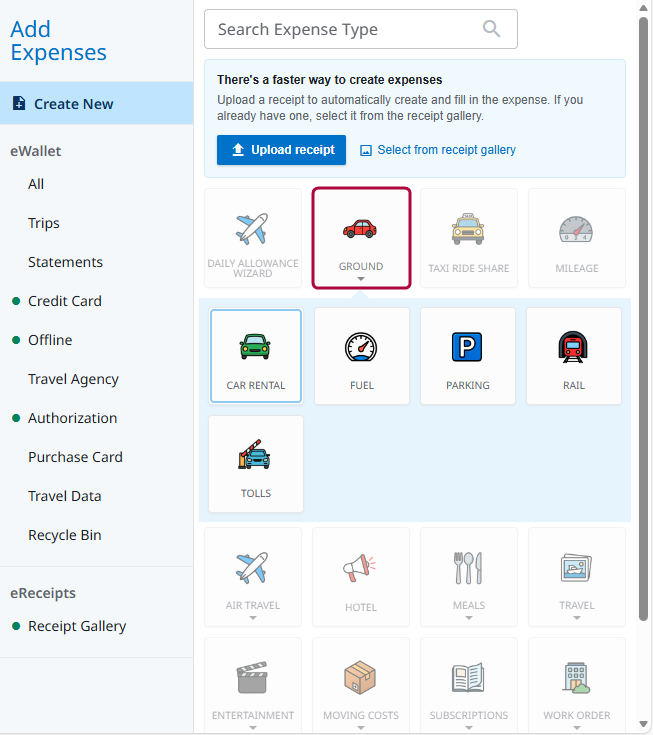
Task: Open the Taxi Ride Share expense
Action: 468,238
